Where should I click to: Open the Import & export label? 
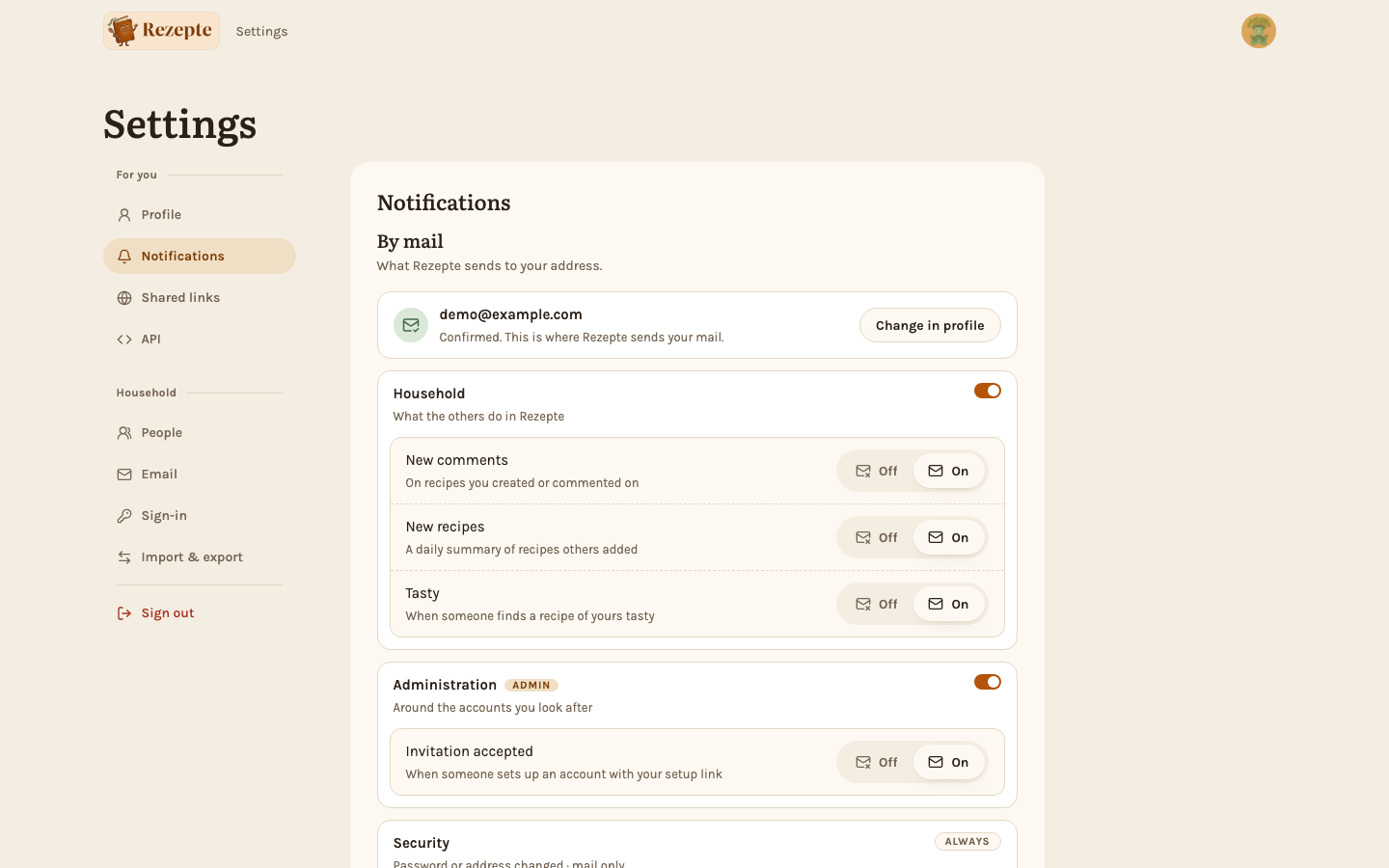coord(192,557)
